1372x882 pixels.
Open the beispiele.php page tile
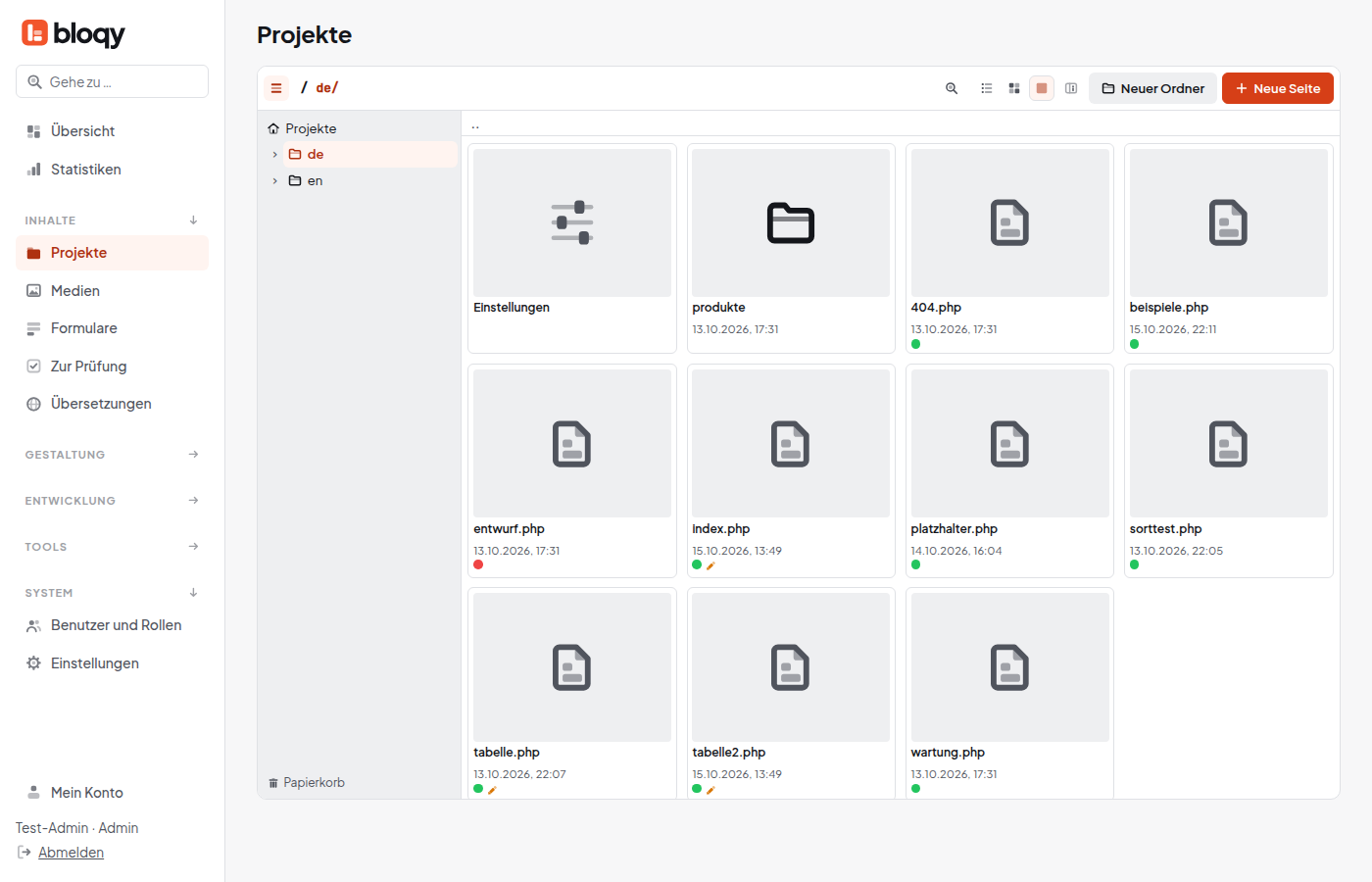1229,249
